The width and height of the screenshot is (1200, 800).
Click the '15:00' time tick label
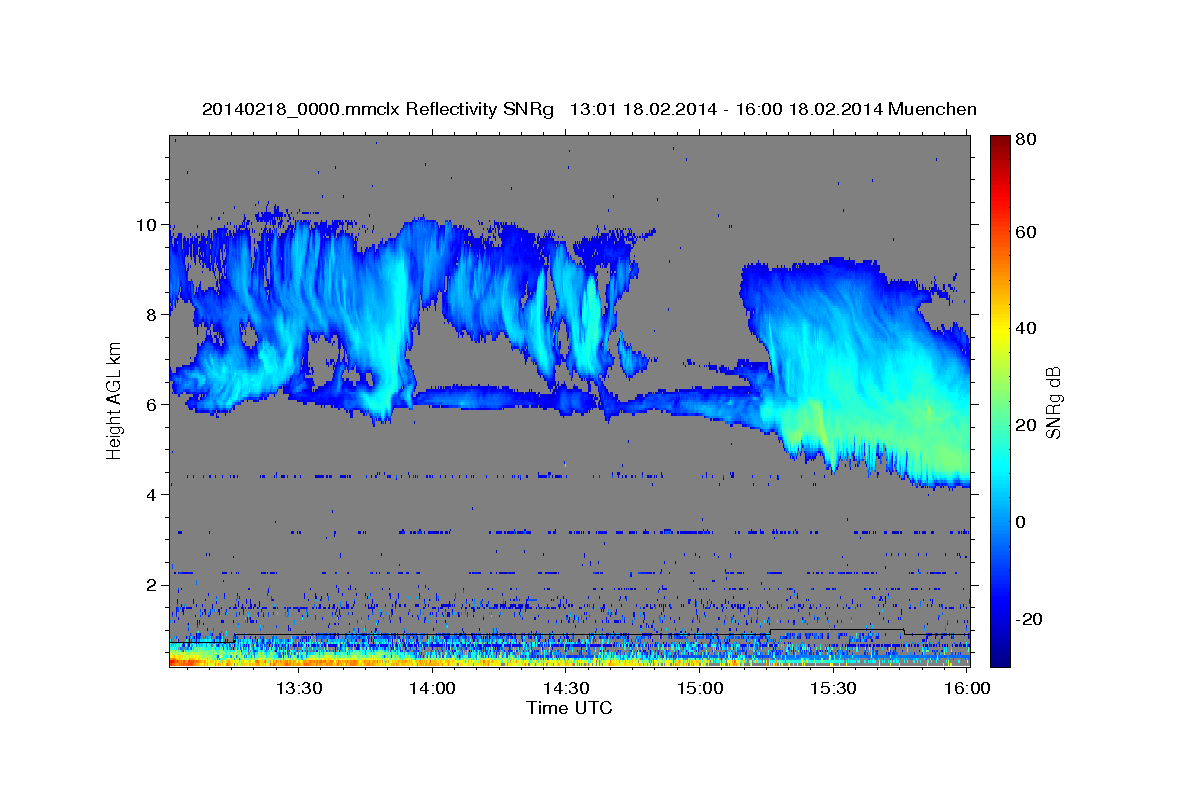click(700, 688)
